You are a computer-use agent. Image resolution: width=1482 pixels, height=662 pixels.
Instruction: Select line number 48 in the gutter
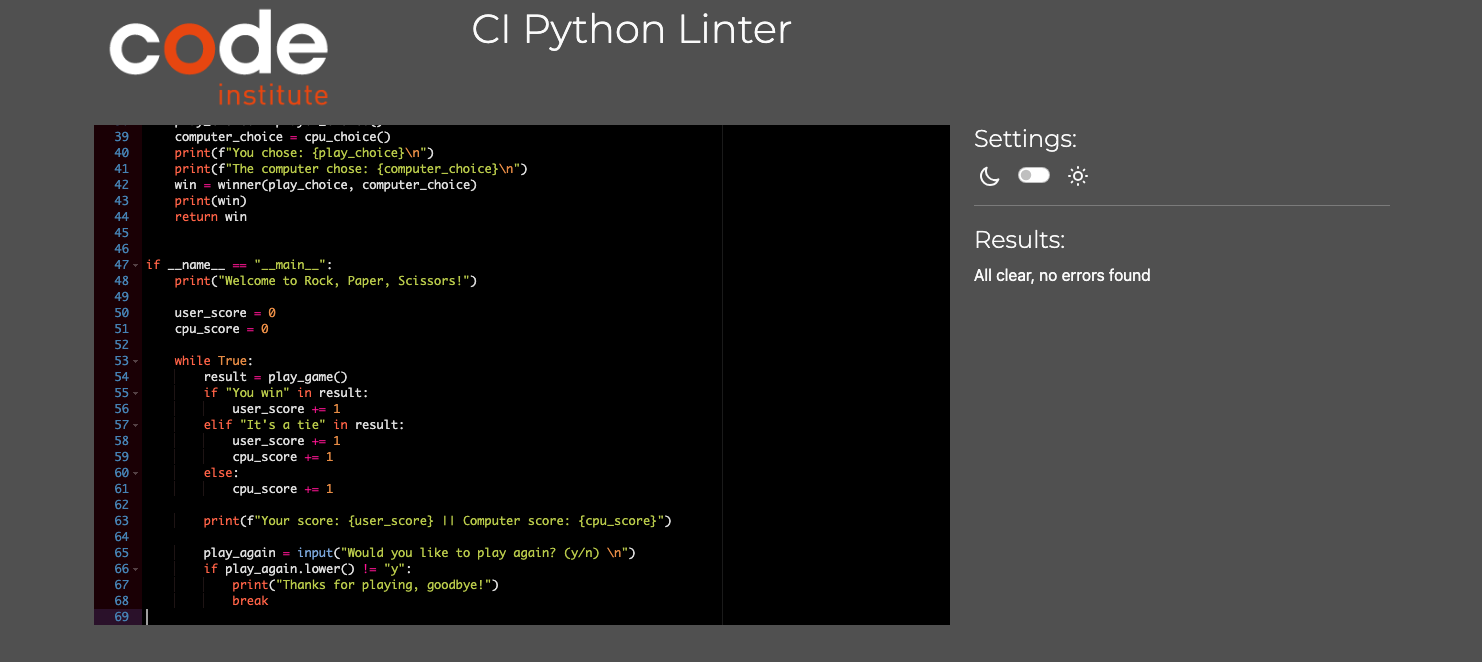tap(121, 280)
